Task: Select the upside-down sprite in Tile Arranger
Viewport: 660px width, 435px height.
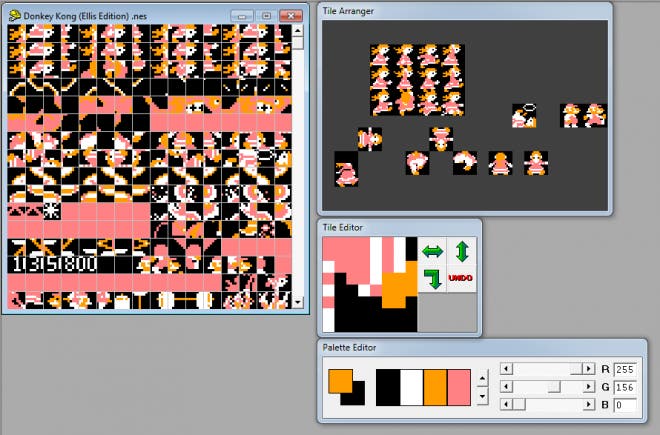Action: pyautogui.click(x=441, y=139)
